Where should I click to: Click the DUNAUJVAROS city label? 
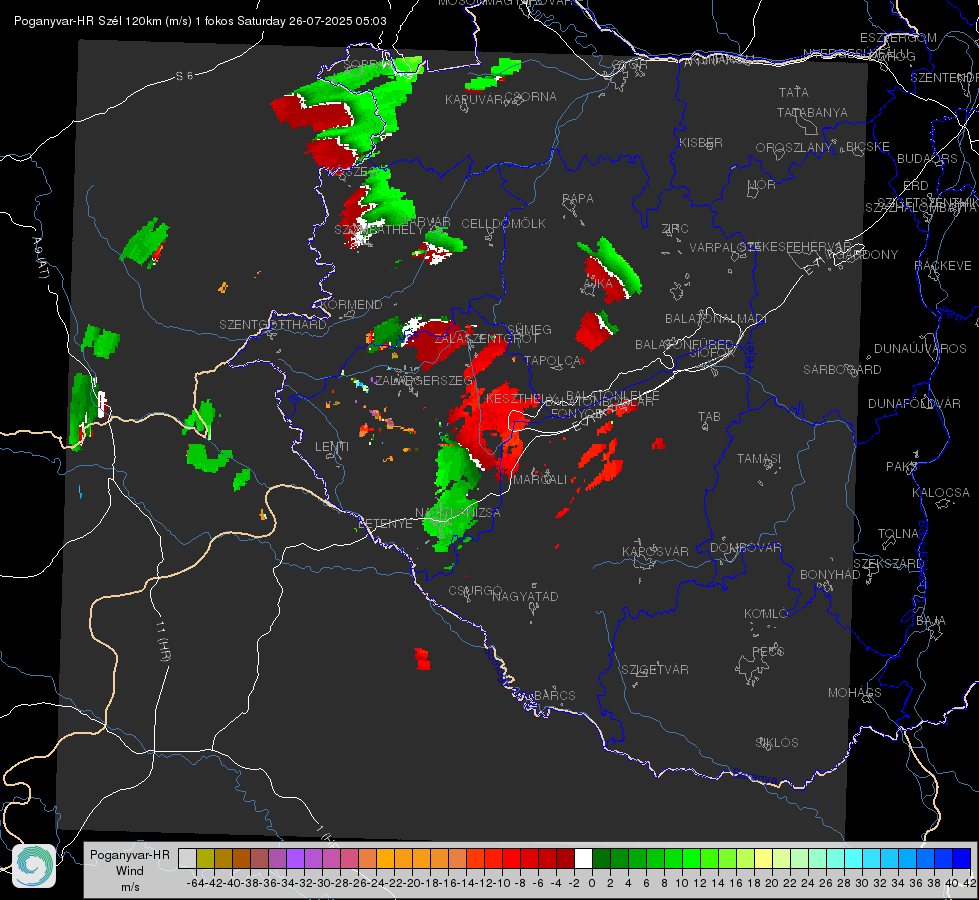[920, 348]
